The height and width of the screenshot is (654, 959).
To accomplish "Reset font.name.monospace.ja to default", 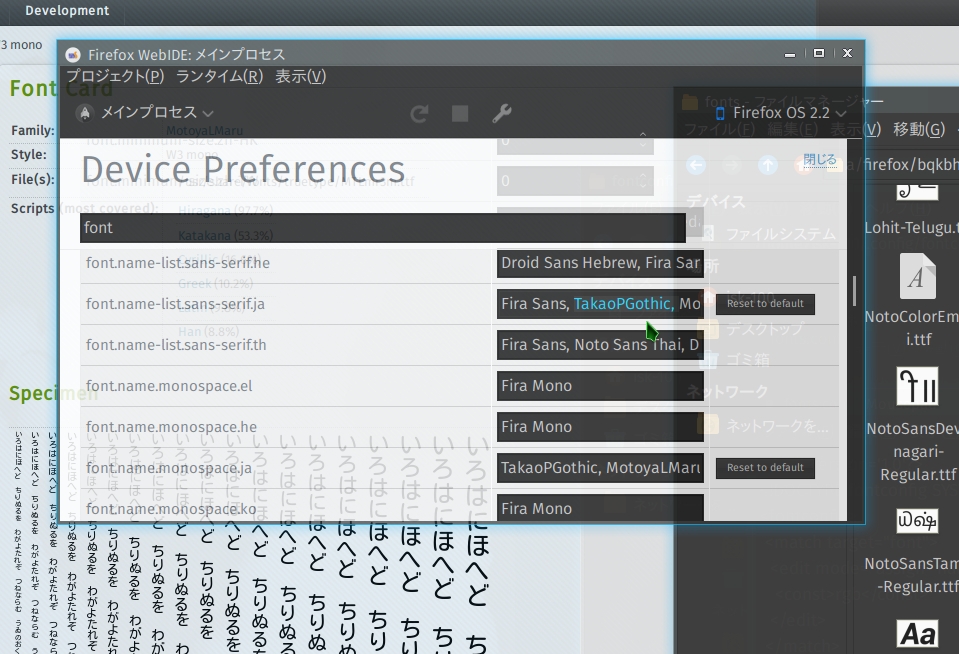I will 765,467.
